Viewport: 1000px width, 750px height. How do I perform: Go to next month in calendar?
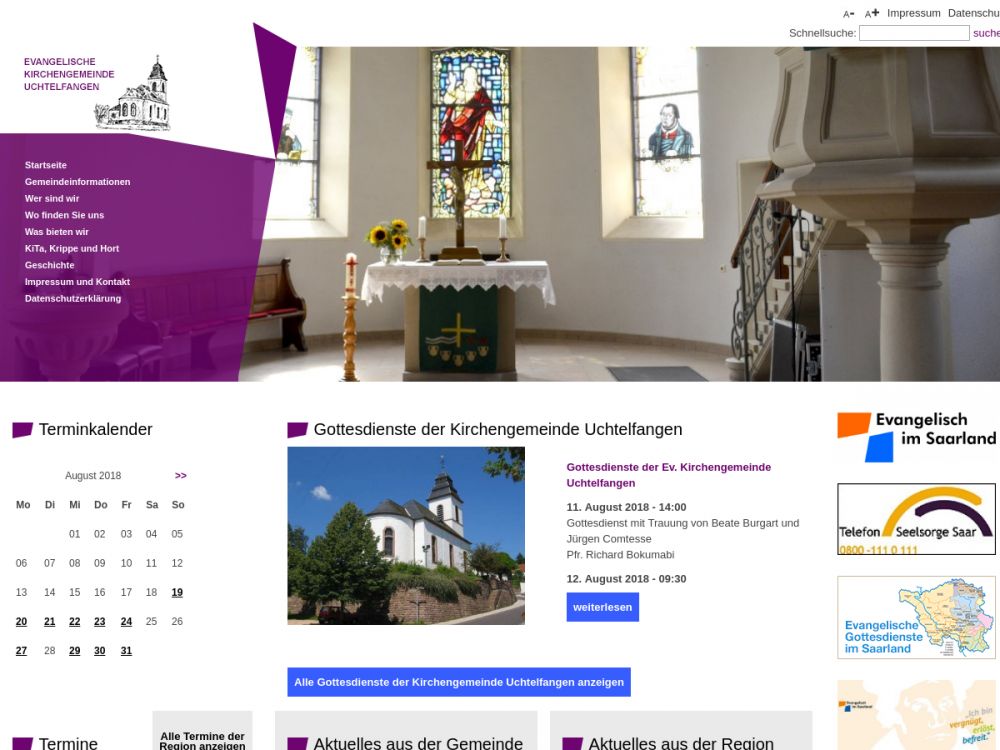181,476
